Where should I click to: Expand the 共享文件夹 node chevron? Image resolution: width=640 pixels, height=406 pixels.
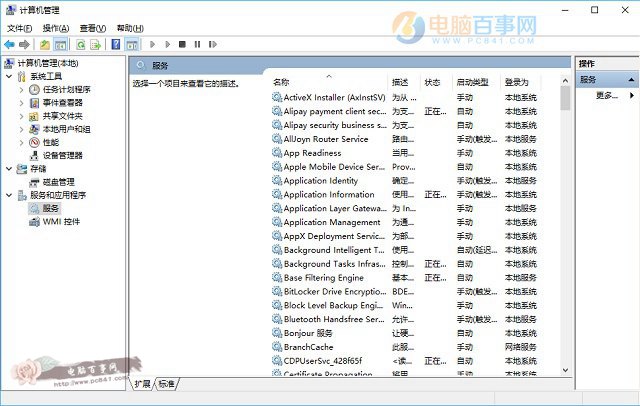pos(22,116)
